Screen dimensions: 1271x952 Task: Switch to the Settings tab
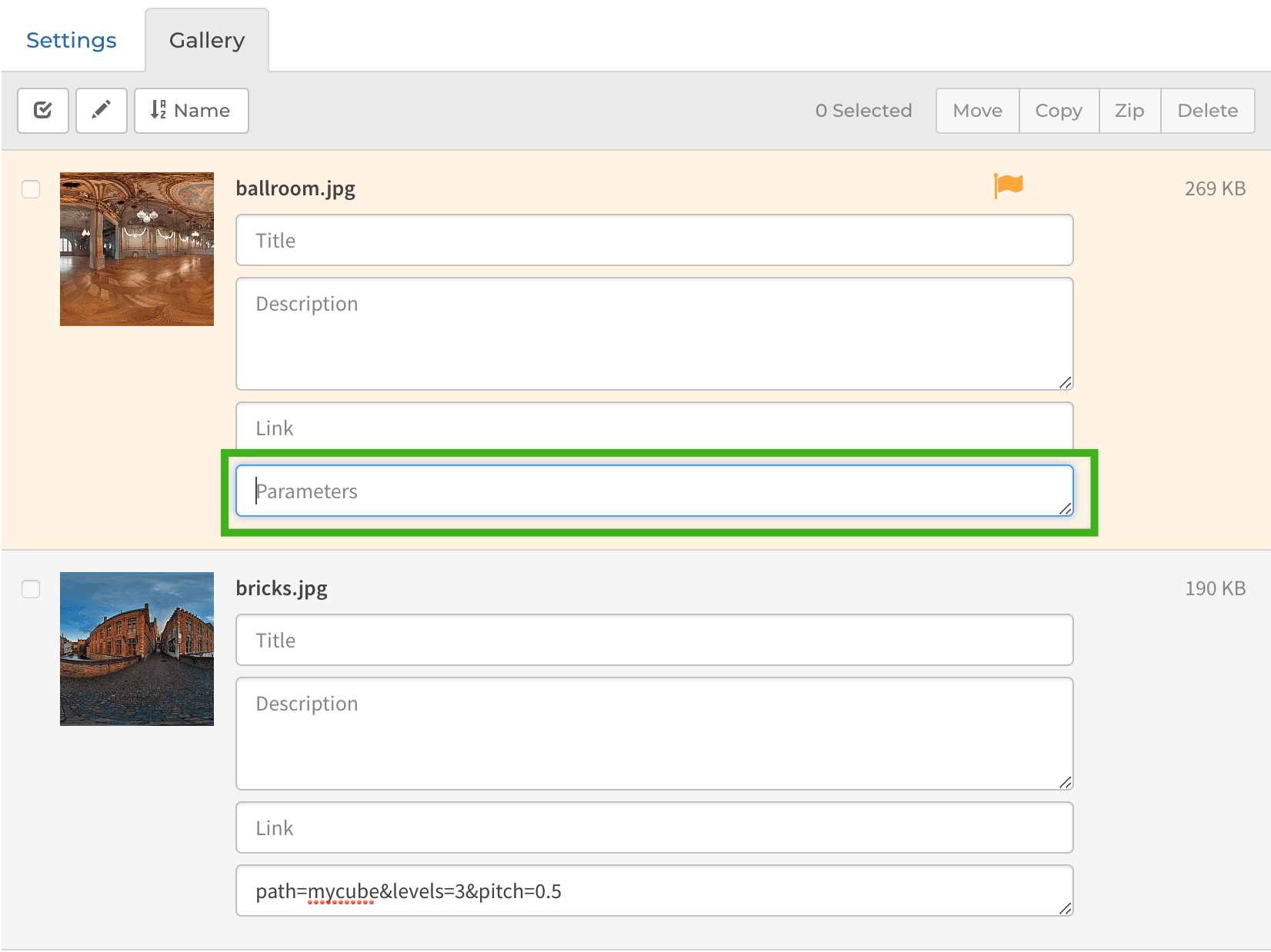(72, 40)
